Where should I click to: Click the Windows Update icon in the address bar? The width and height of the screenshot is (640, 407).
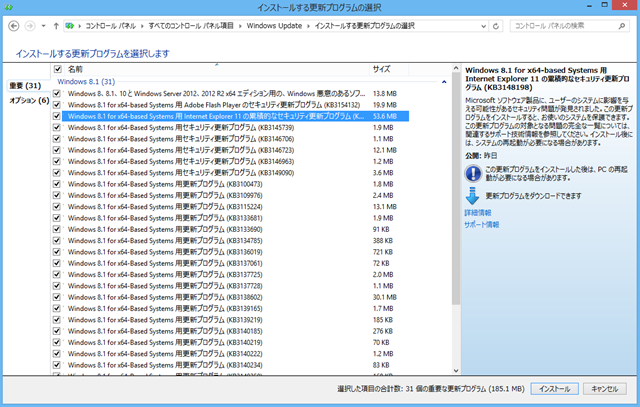point(70,26)
